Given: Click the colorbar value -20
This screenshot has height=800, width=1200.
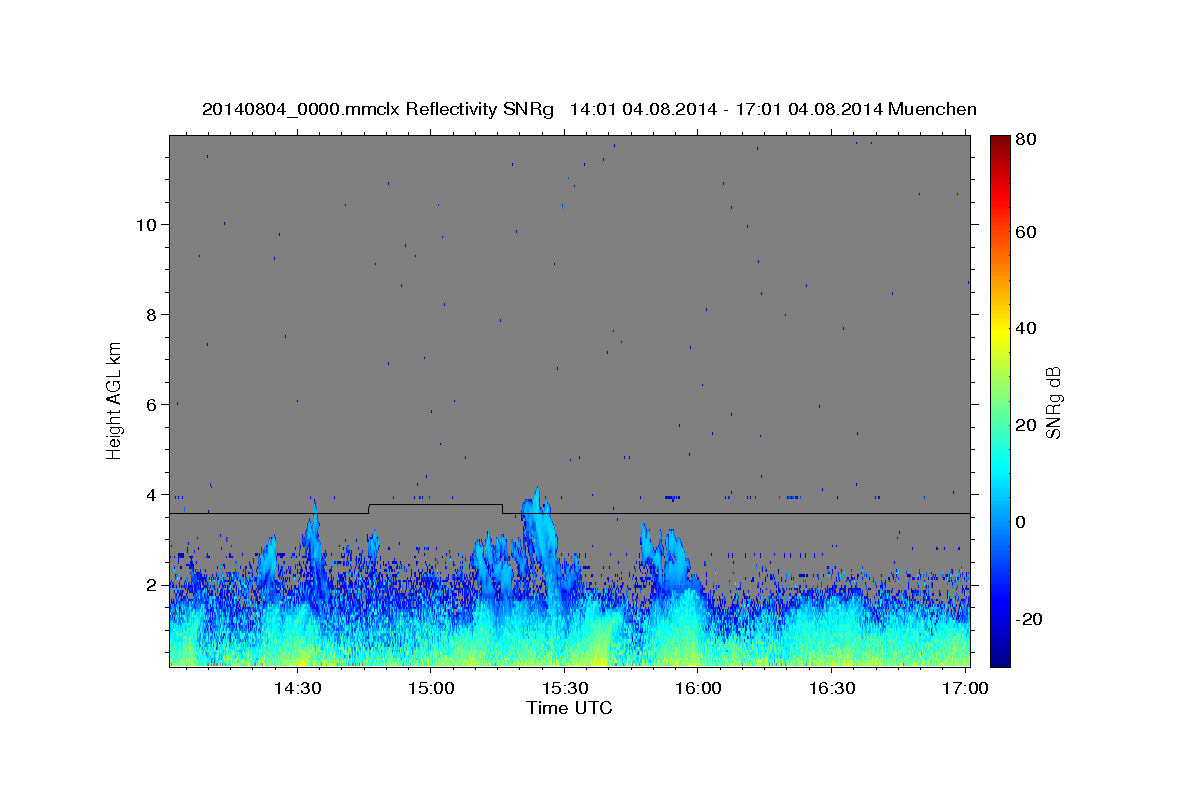Looking at the screenshot, I should tap(1028, 619).
